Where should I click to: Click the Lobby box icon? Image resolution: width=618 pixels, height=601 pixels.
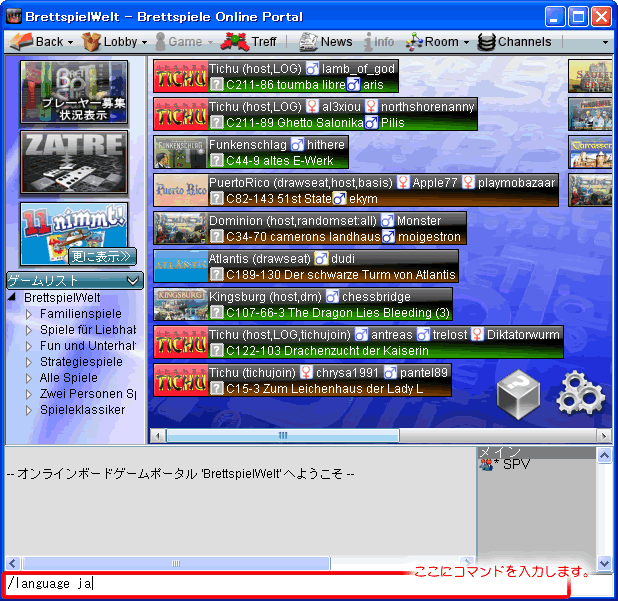(x=91, y=42)
